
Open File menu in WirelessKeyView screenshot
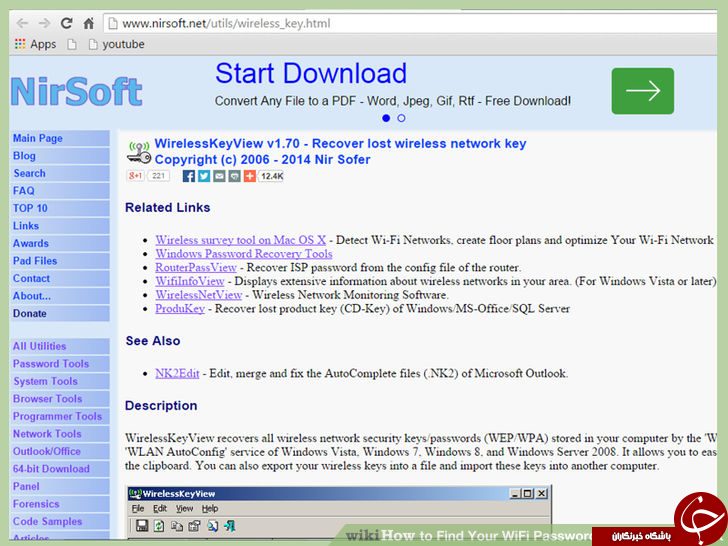coord(138,509)
